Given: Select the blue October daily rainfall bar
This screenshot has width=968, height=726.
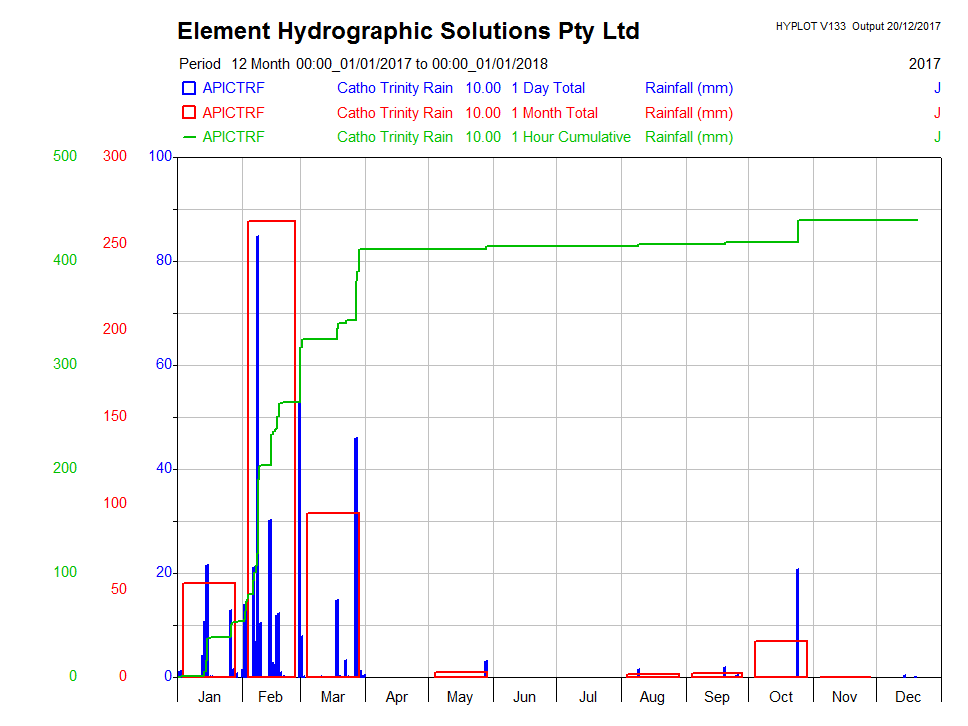Looking at the screenshot, I should pyautogui.click(x=797, y=620).
